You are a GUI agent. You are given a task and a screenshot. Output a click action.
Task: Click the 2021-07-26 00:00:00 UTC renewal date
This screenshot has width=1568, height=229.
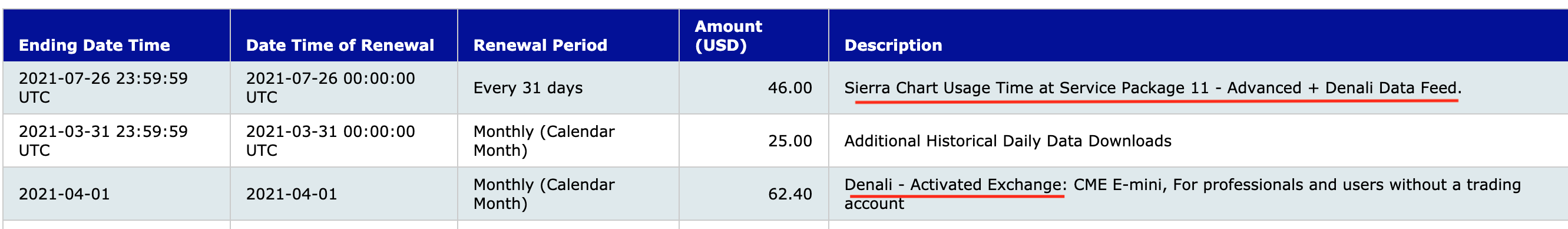(x=330, y=88)
